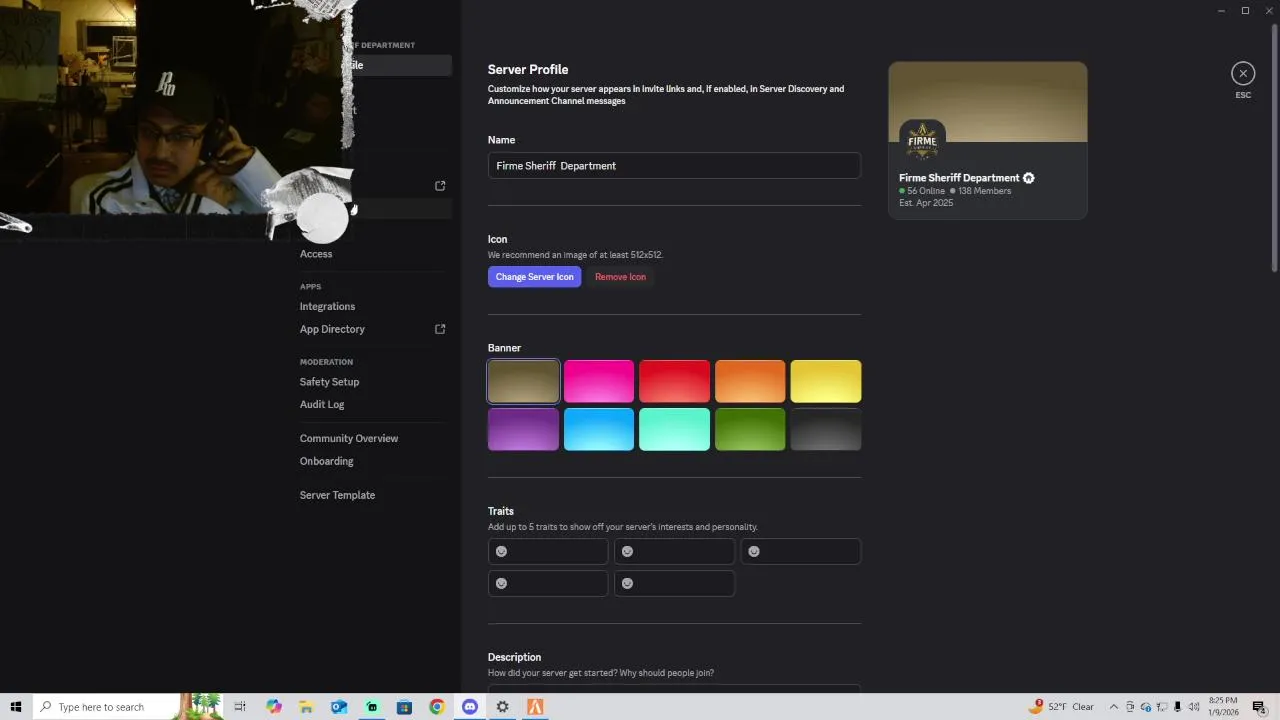This screenshot has height=720, width=1280.
Task: Select the tan gold banner color
Action: pos(523,381)
